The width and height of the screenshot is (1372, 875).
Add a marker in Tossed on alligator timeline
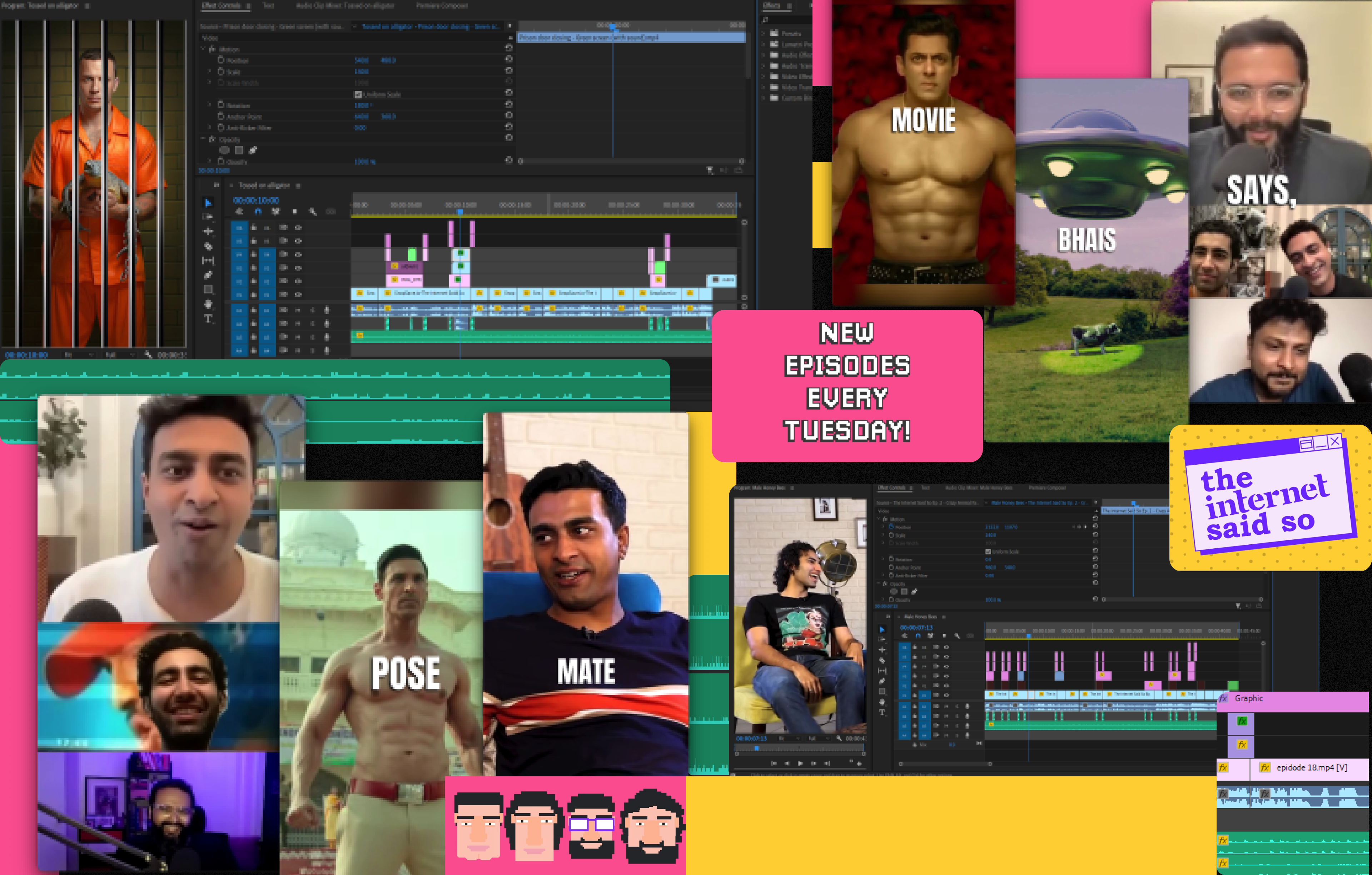(294, 212)
